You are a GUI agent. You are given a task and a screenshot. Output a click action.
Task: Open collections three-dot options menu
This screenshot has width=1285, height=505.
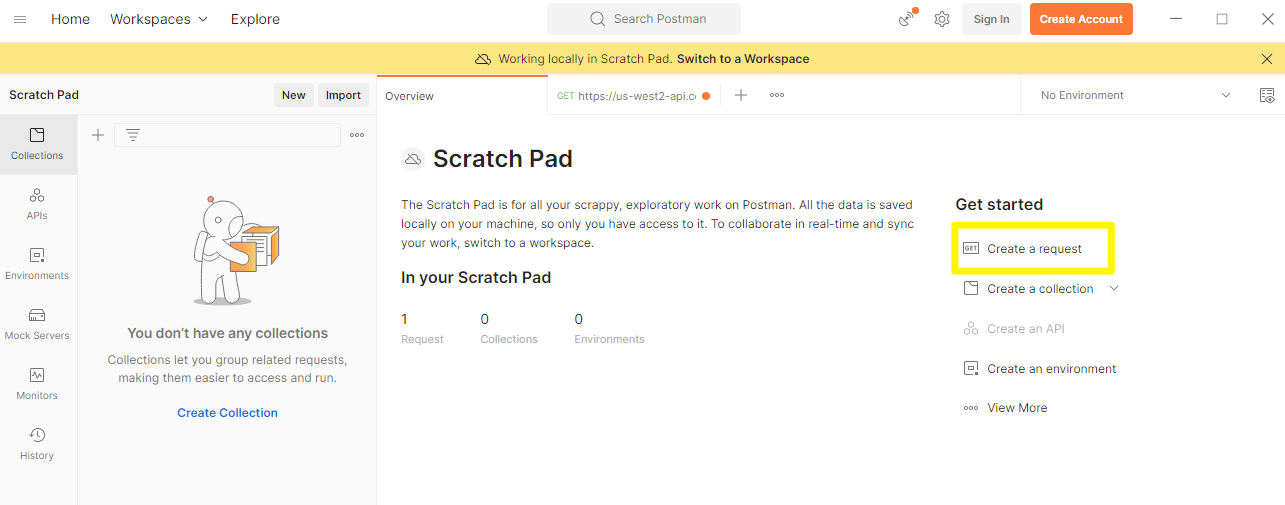point(357,135)
